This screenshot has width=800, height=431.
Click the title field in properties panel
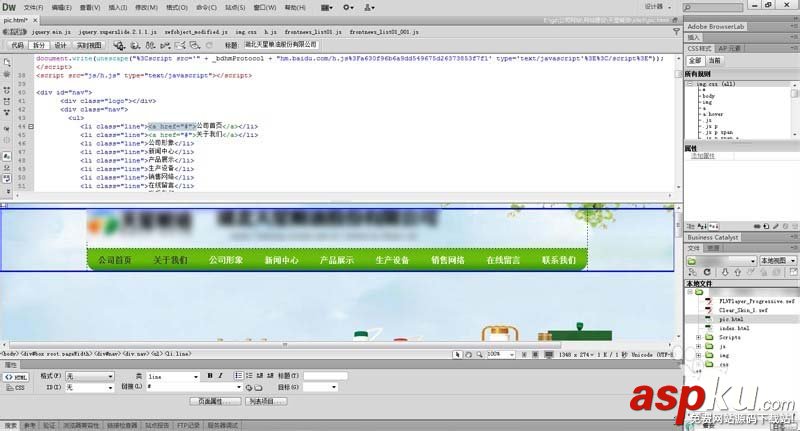[326, 376]
